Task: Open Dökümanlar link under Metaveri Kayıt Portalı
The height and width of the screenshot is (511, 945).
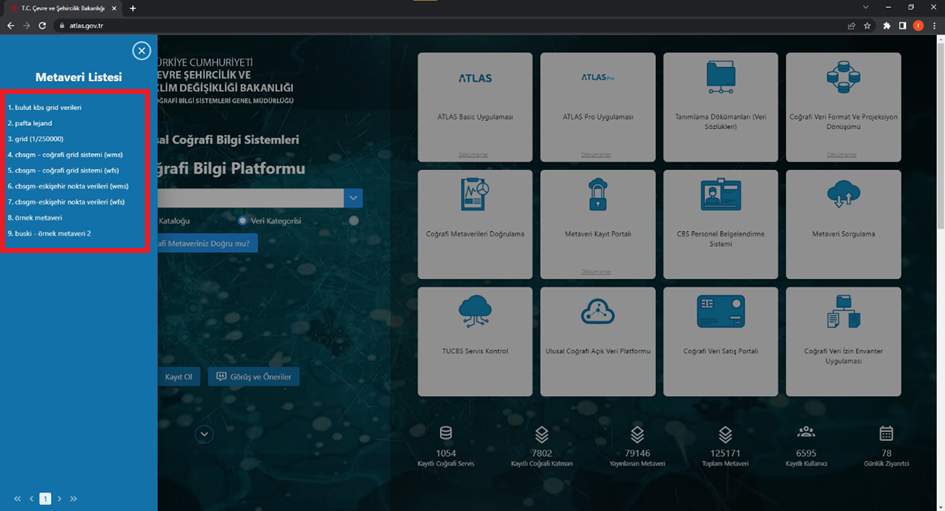Action: click(x=596, y=272)
